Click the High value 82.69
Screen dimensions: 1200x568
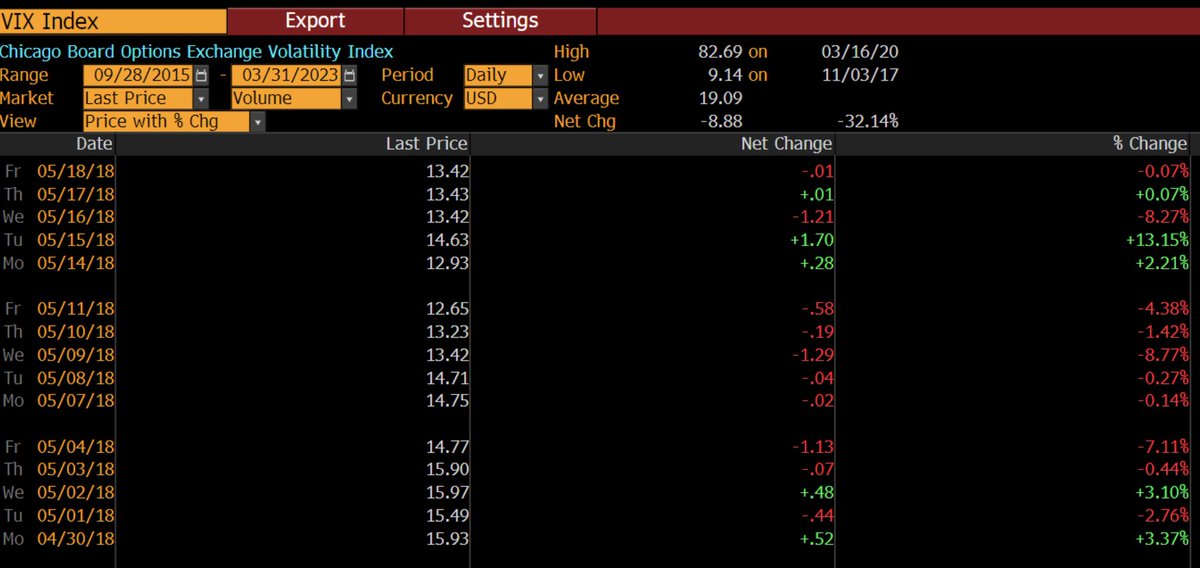click(720, 51)
